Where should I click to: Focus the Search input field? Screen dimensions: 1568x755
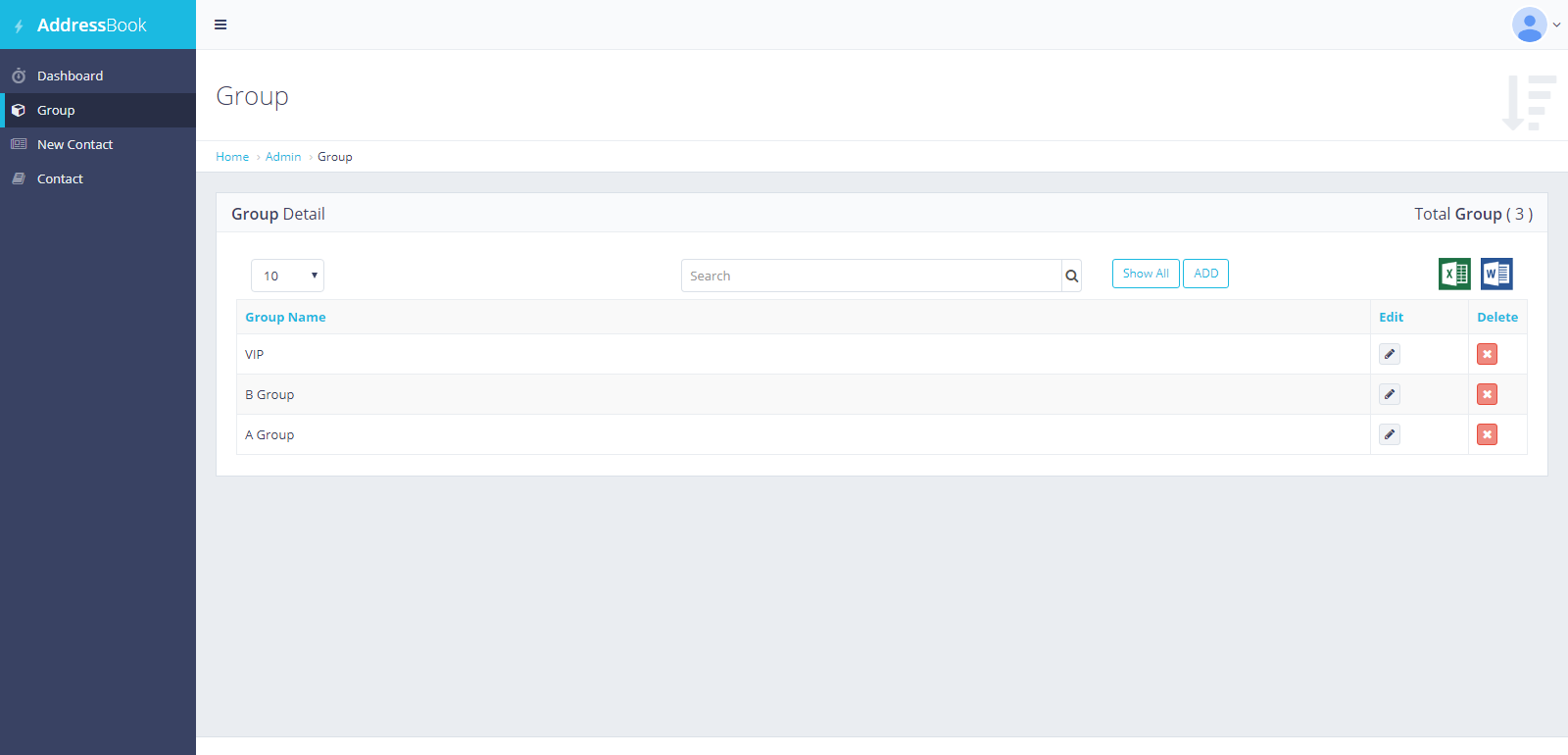(870, 276)
